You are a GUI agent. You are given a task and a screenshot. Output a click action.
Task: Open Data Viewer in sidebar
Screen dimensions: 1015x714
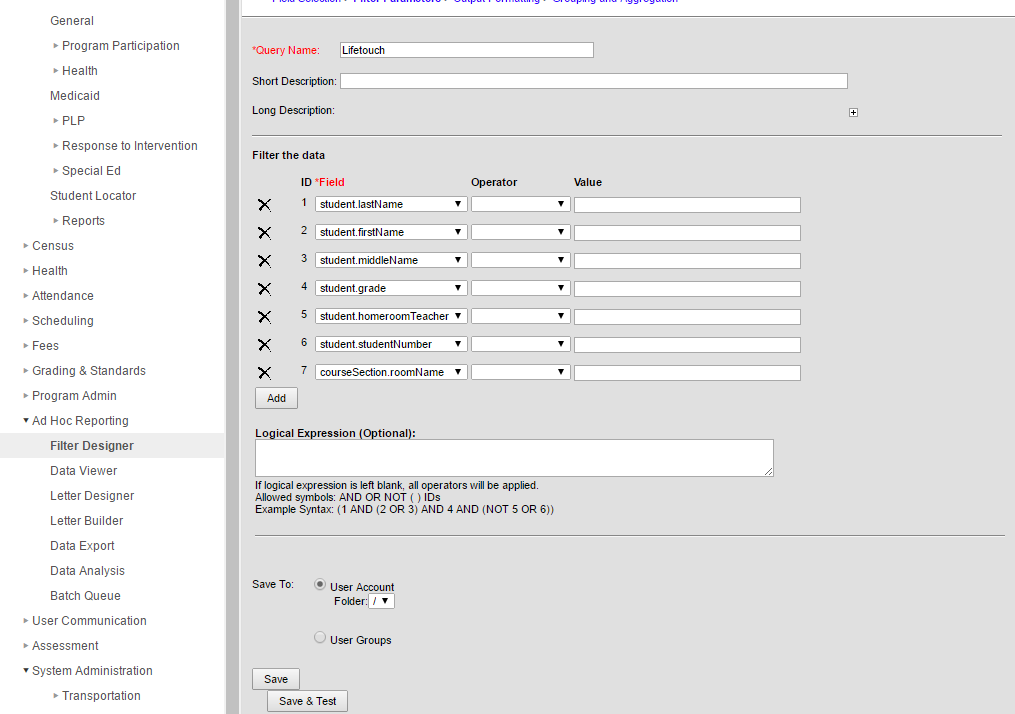tap(84, 471)
